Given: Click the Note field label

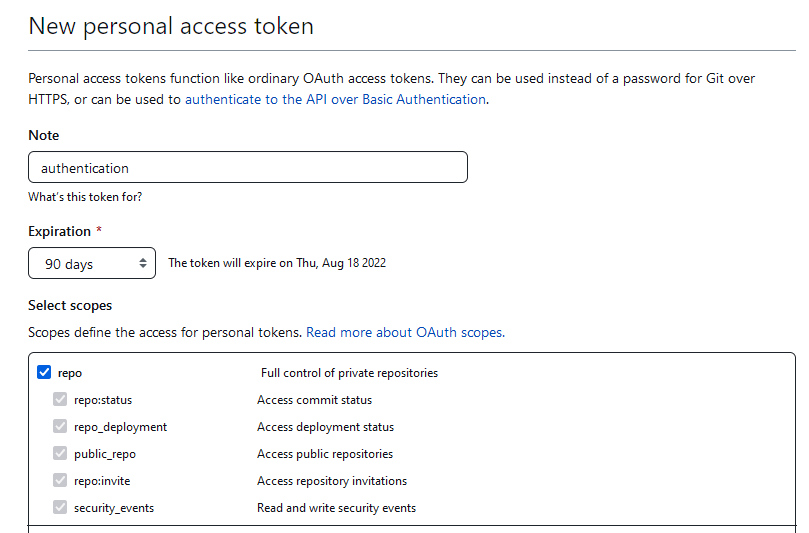Looking at the screenshot, I should [x=44, y=135].
